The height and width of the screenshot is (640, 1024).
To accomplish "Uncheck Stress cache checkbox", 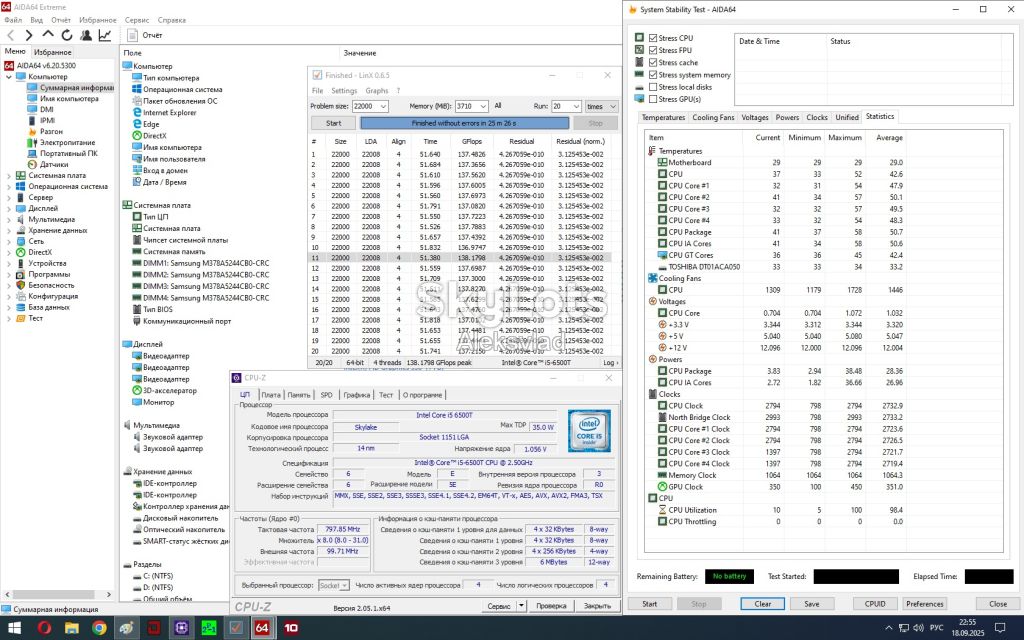I will coord(653,63).
